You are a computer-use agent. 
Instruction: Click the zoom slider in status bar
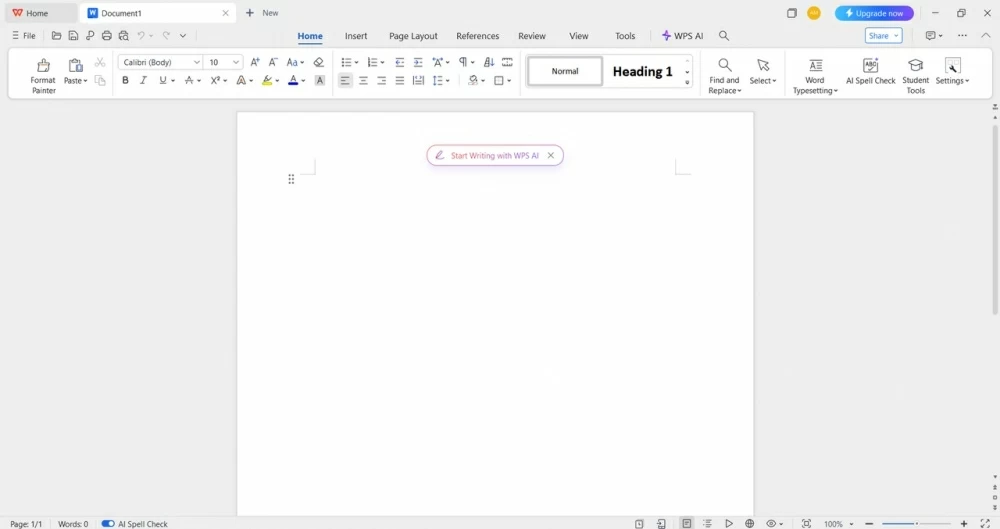click(914, 524)
